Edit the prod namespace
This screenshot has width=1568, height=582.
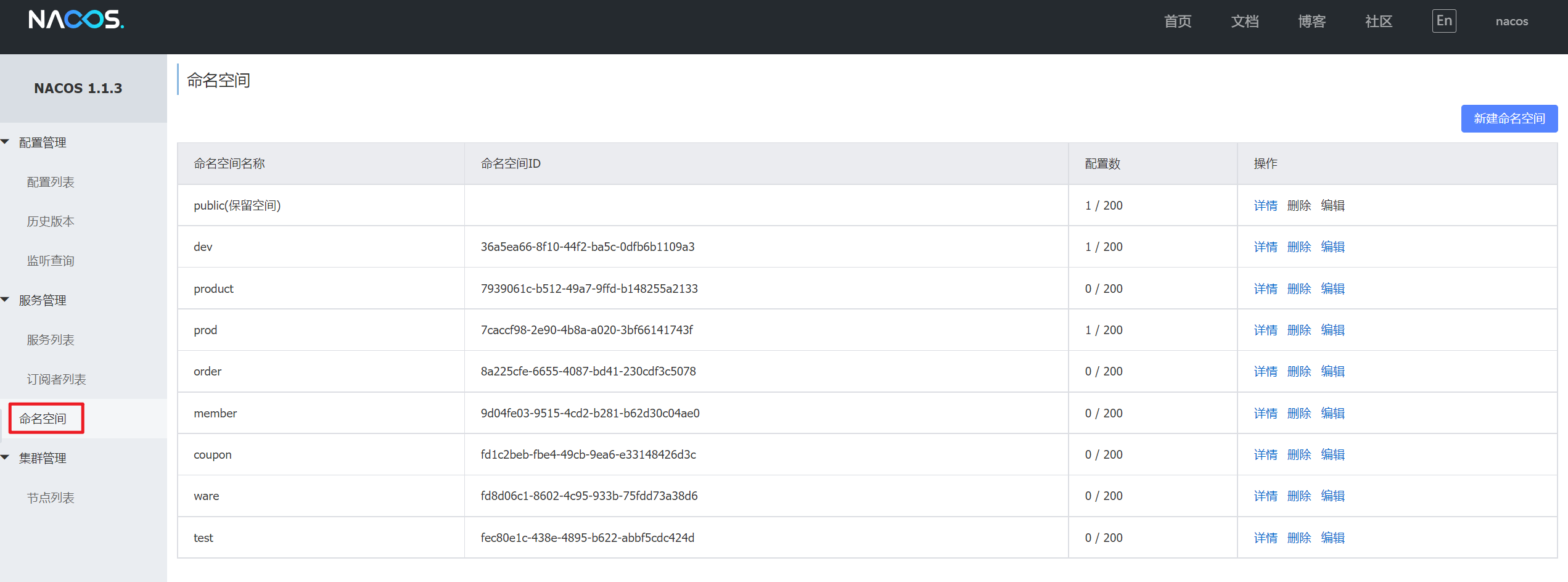tap(1333, 330)
